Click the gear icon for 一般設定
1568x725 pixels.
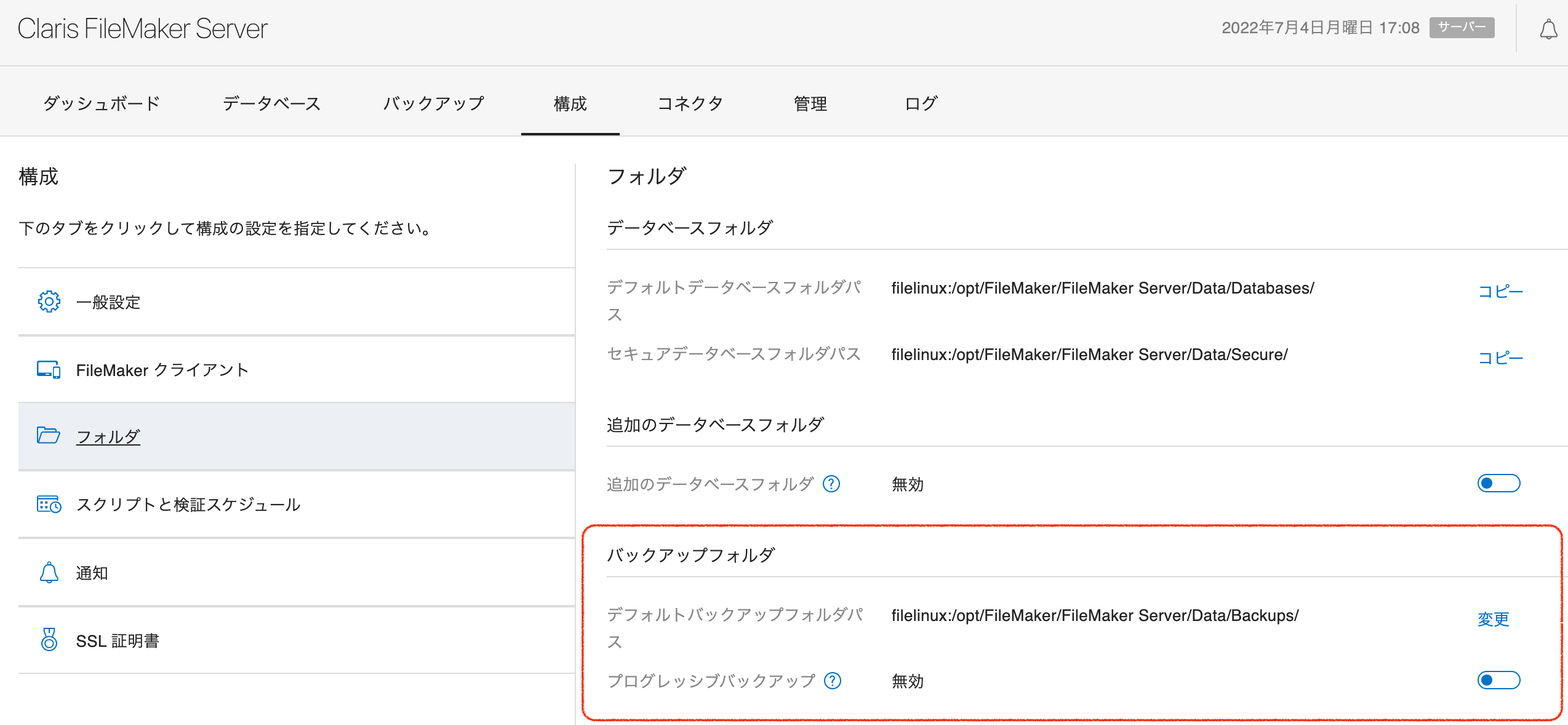(x=49, y=302)
